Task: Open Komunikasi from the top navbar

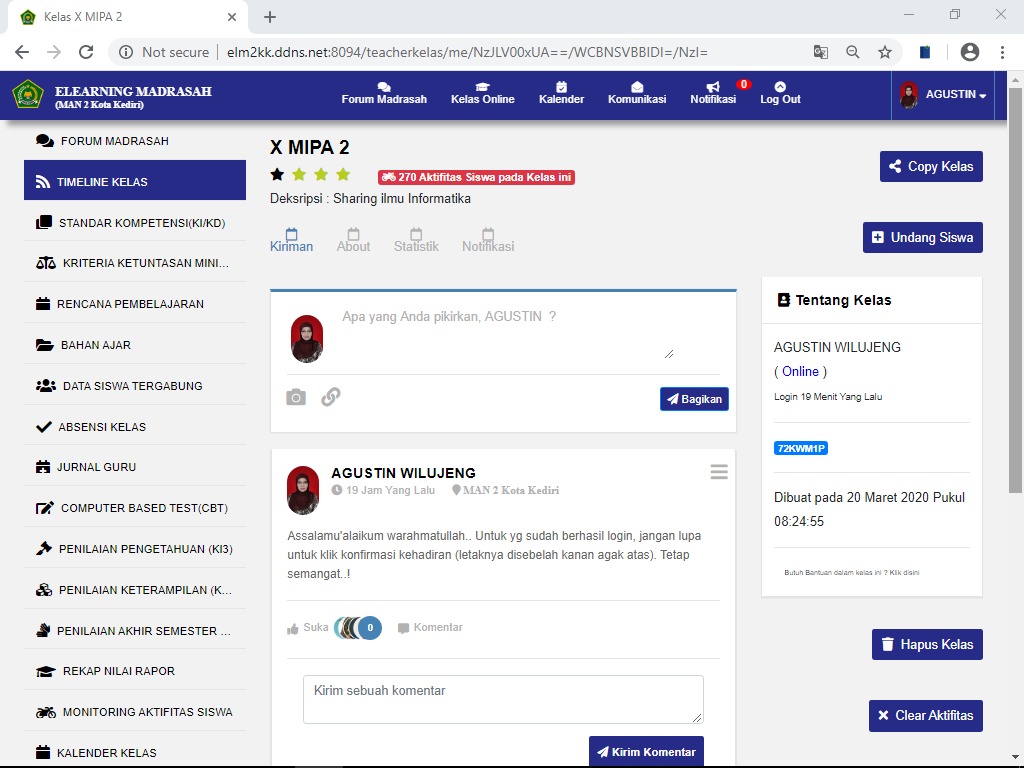Action: point(637,88)
